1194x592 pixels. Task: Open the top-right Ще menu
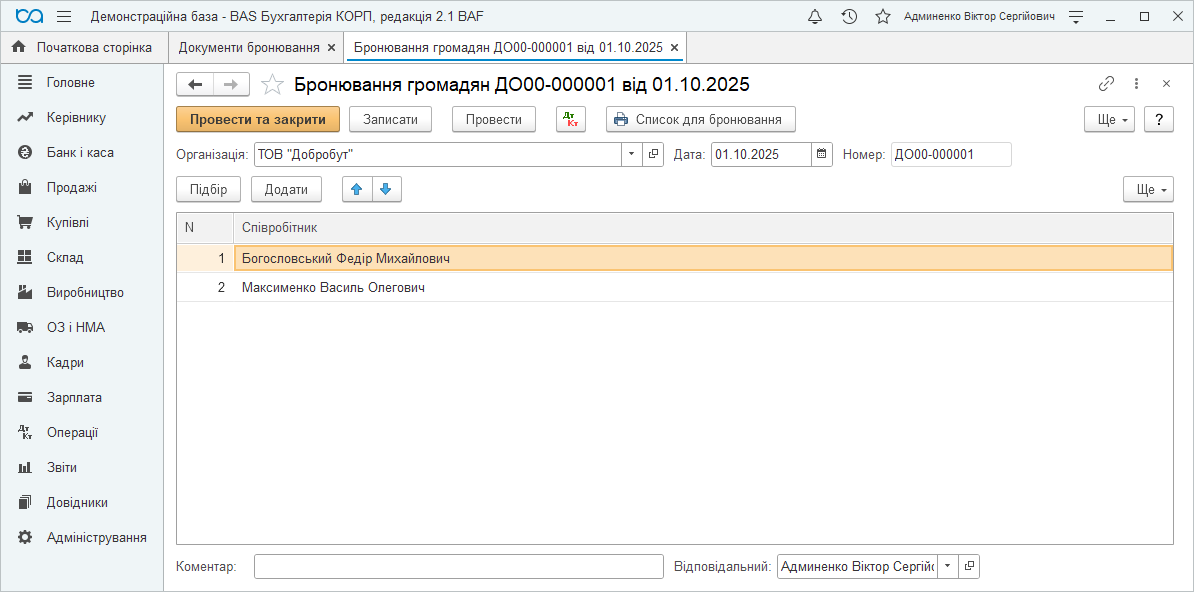coord(1110,119)
